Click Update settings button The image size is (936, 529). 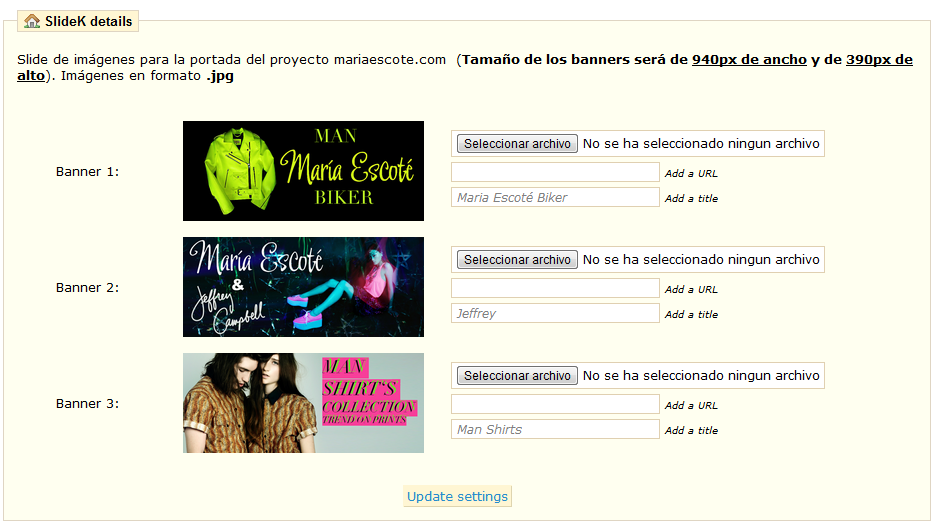(457, 497)
